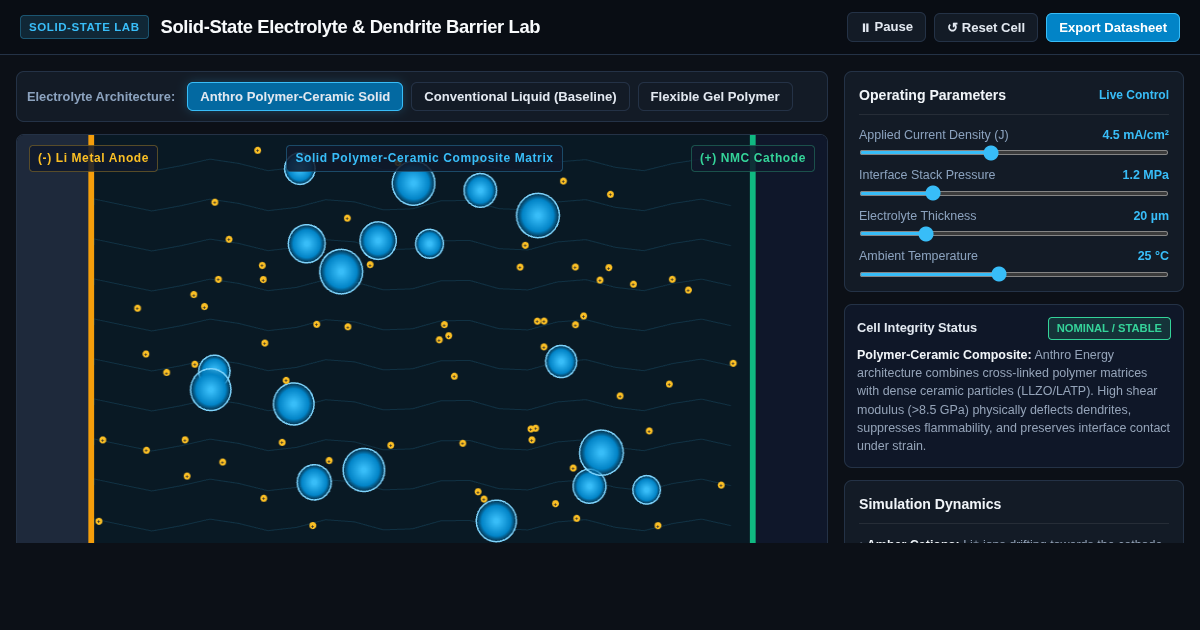The width and height of the screenshot is (1200, 630).
Task: Click the Live Control label
Action: [1134, 95]
